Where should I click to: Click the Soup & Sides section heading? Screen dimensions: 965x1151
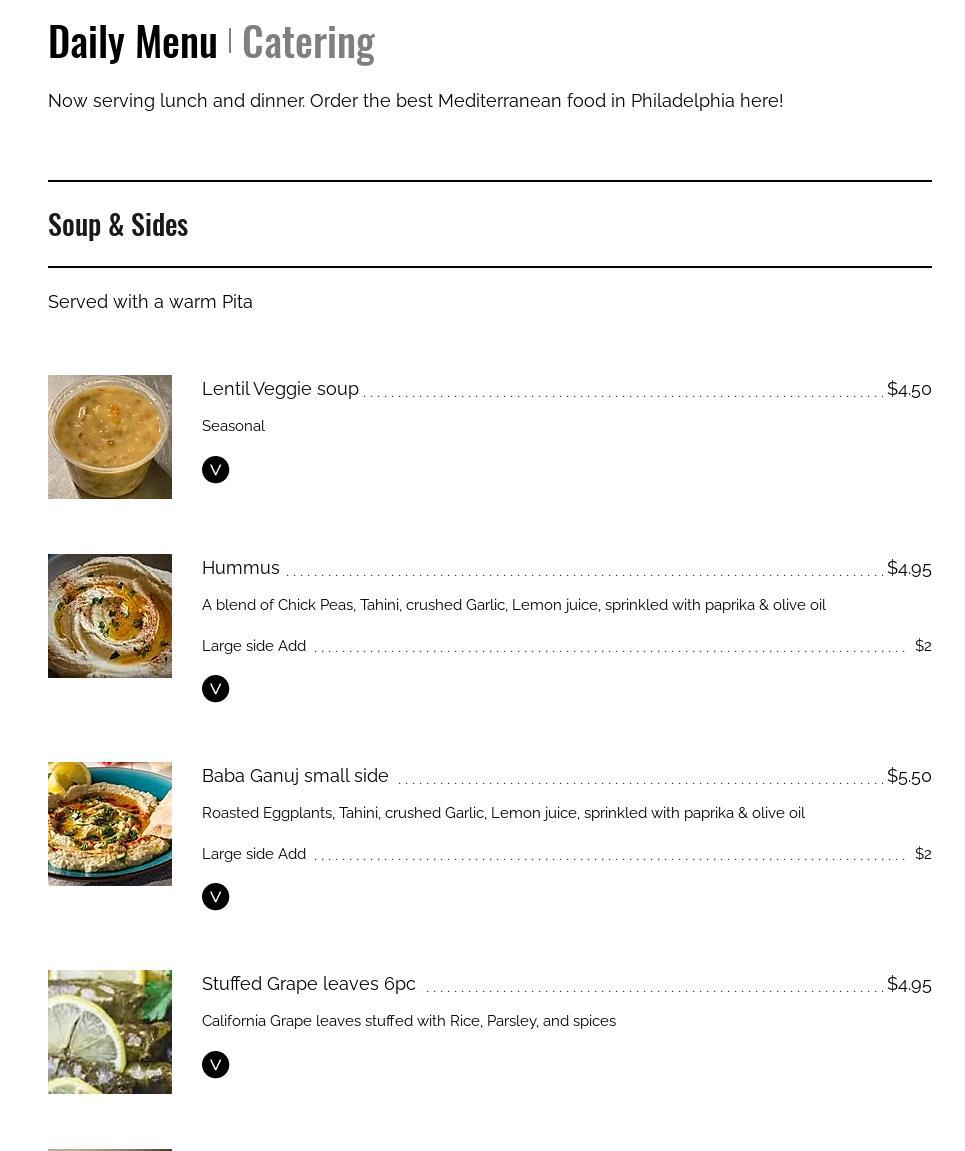(x=118, y=225)
